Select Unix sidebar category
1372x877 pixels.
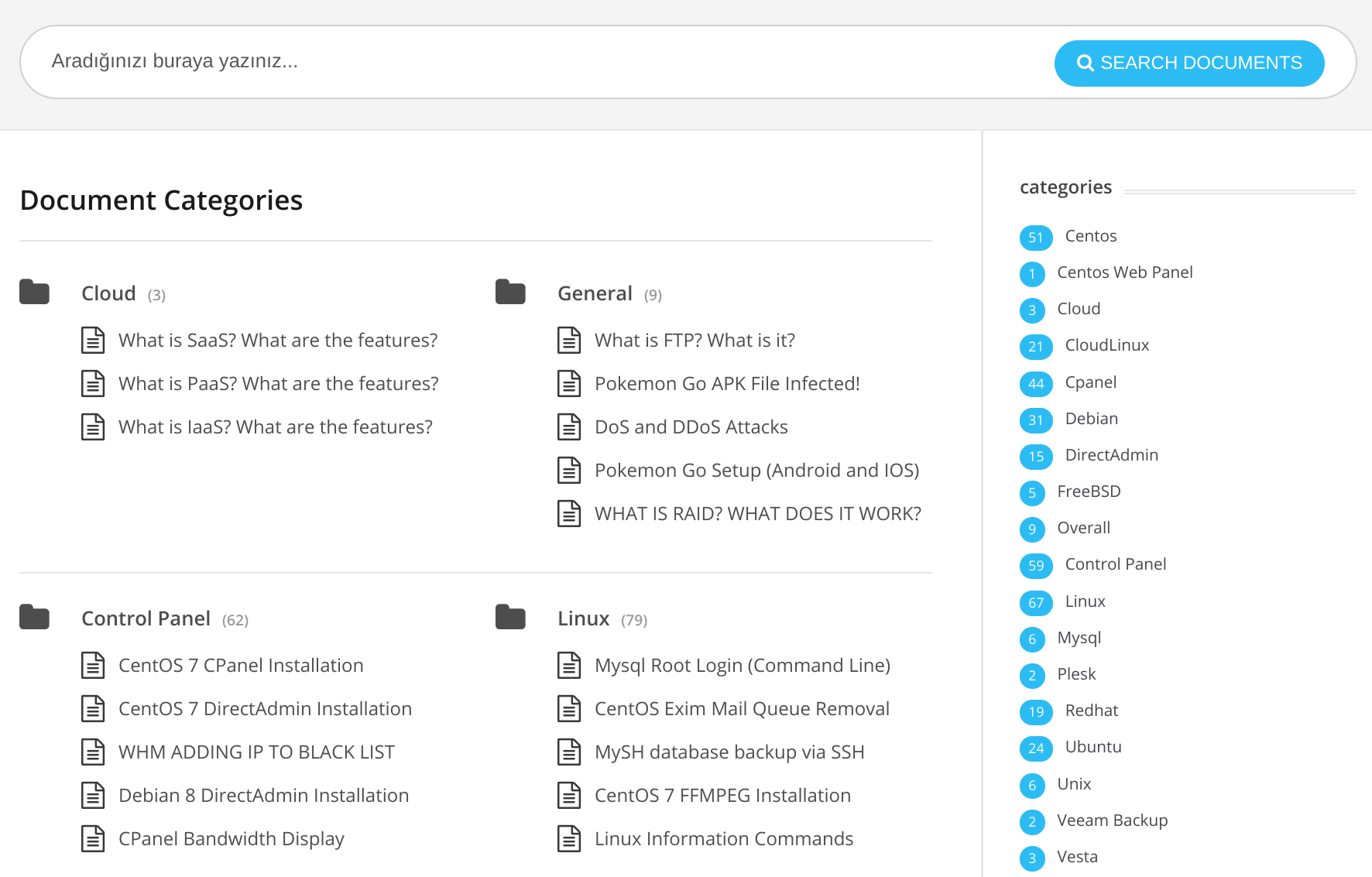(x=1074, y=784)
